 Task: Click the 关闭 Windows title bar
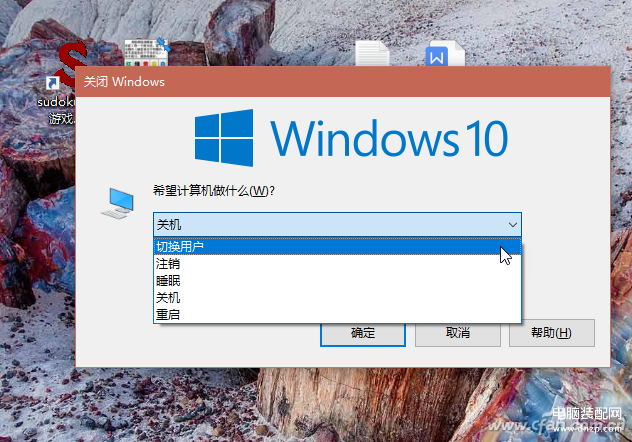tap(343, 82)
